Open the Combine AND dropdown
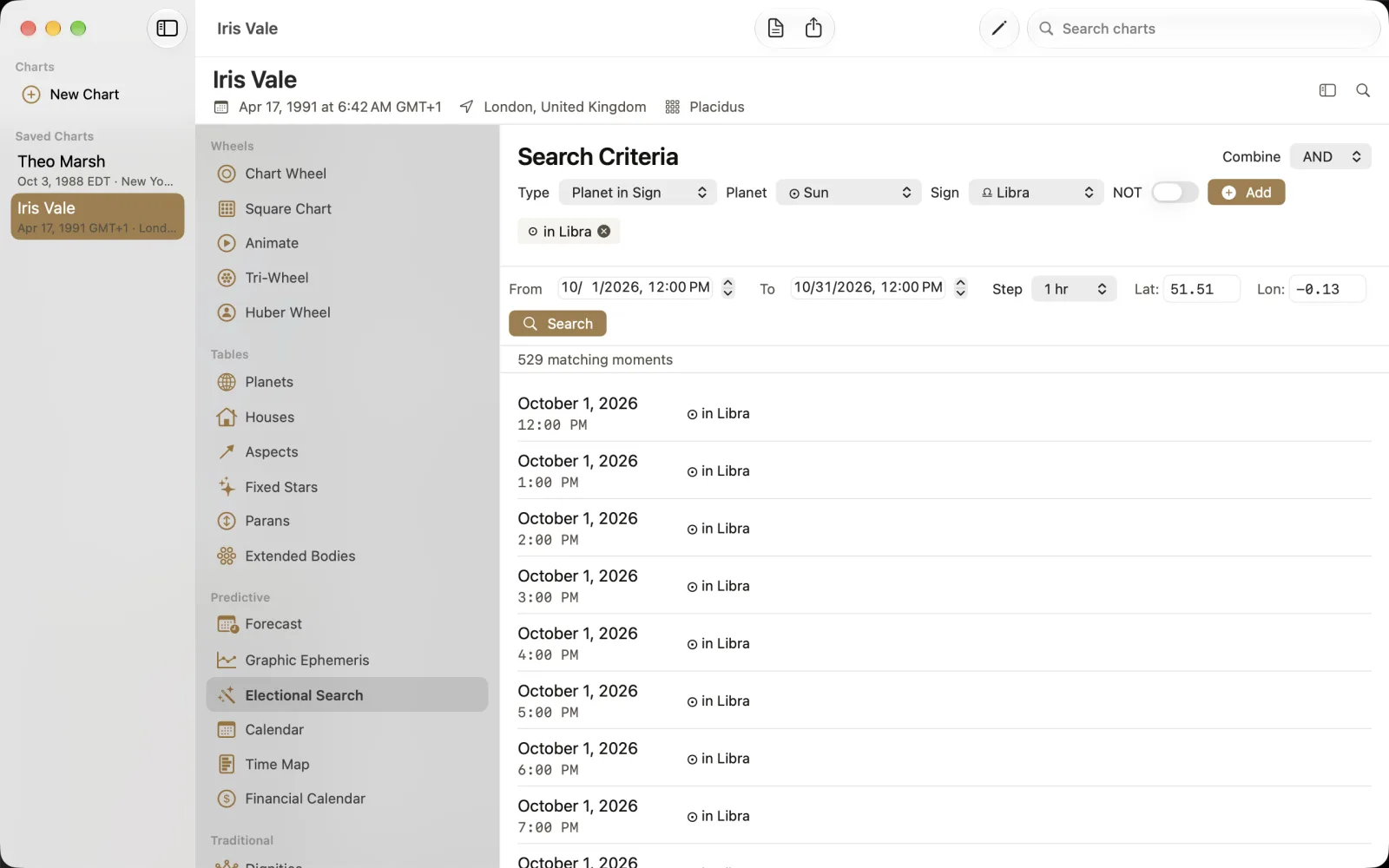Screen dimensions: 1389x868 point(1331,157)
